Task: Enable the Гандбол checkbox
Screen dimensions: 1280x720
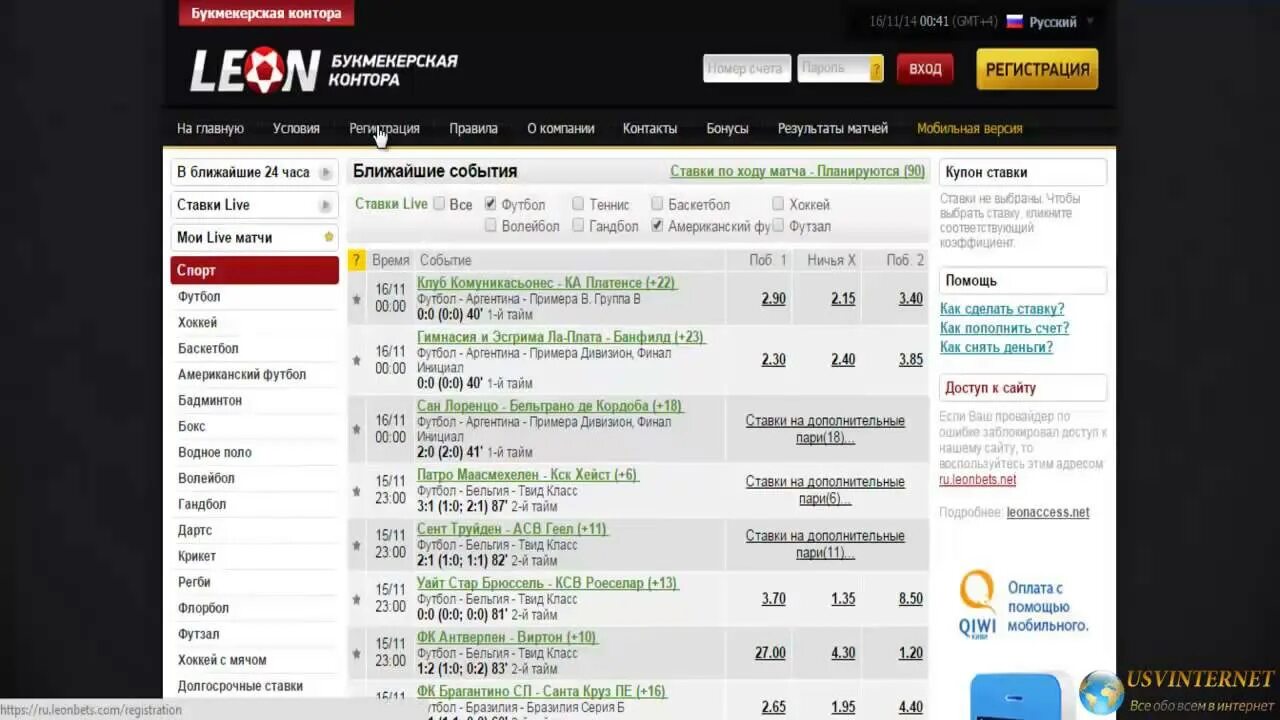Action: 578,225
